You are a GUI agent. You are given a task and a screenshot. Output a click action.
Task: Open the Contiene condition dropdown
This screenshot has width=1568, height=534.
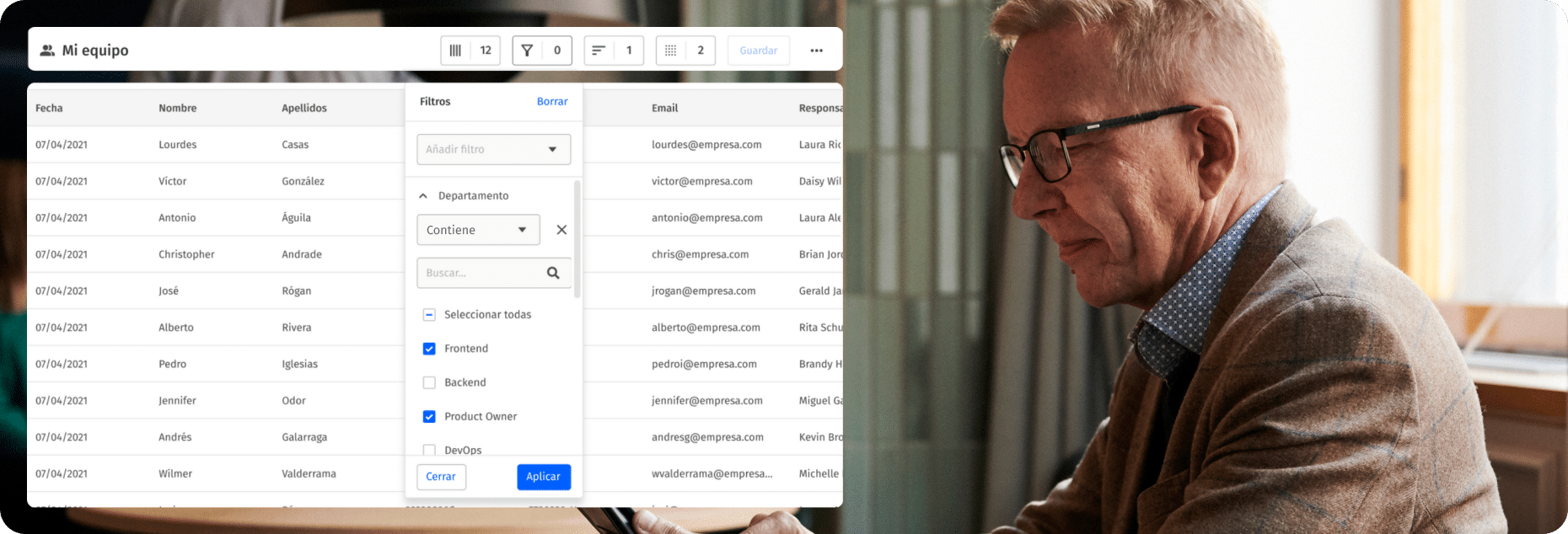click(478, 230)
